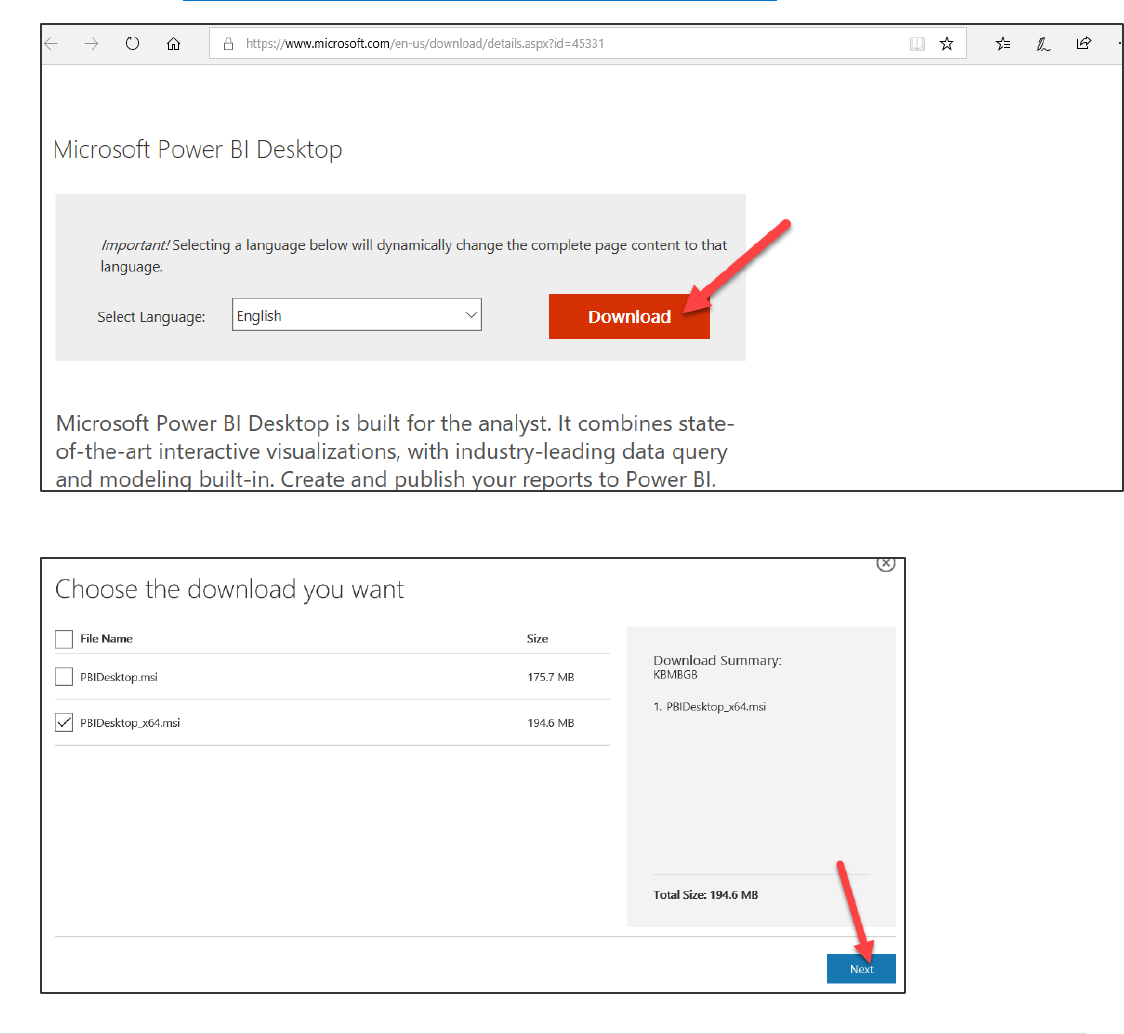The image size is (1124, 1034).
Task: Click the 1. PBIDesktop_x64.msi summary entry
Action: (x=710, y=706)
